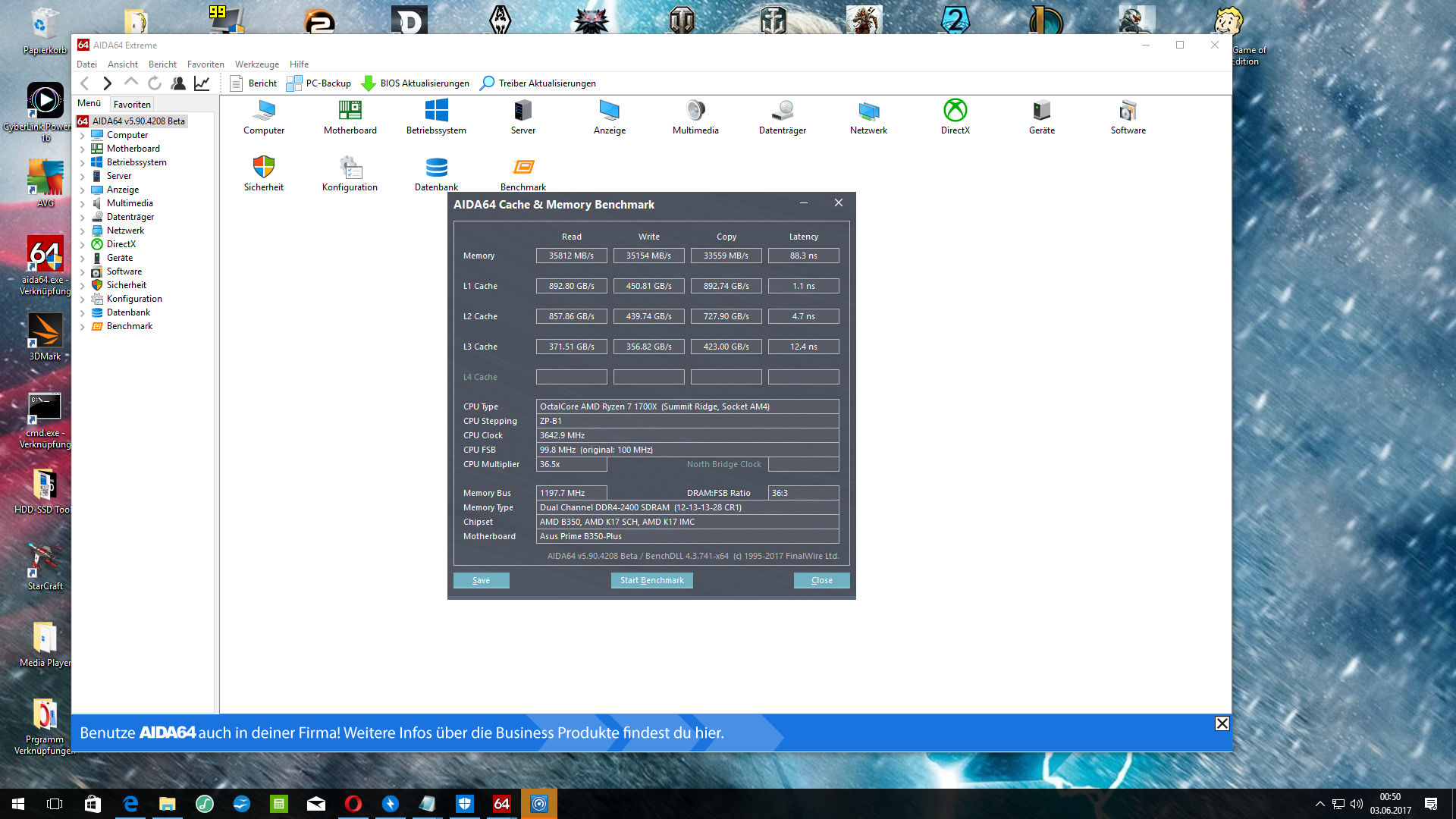Click the Benchmark icon in main pane

tap(522, 167)
